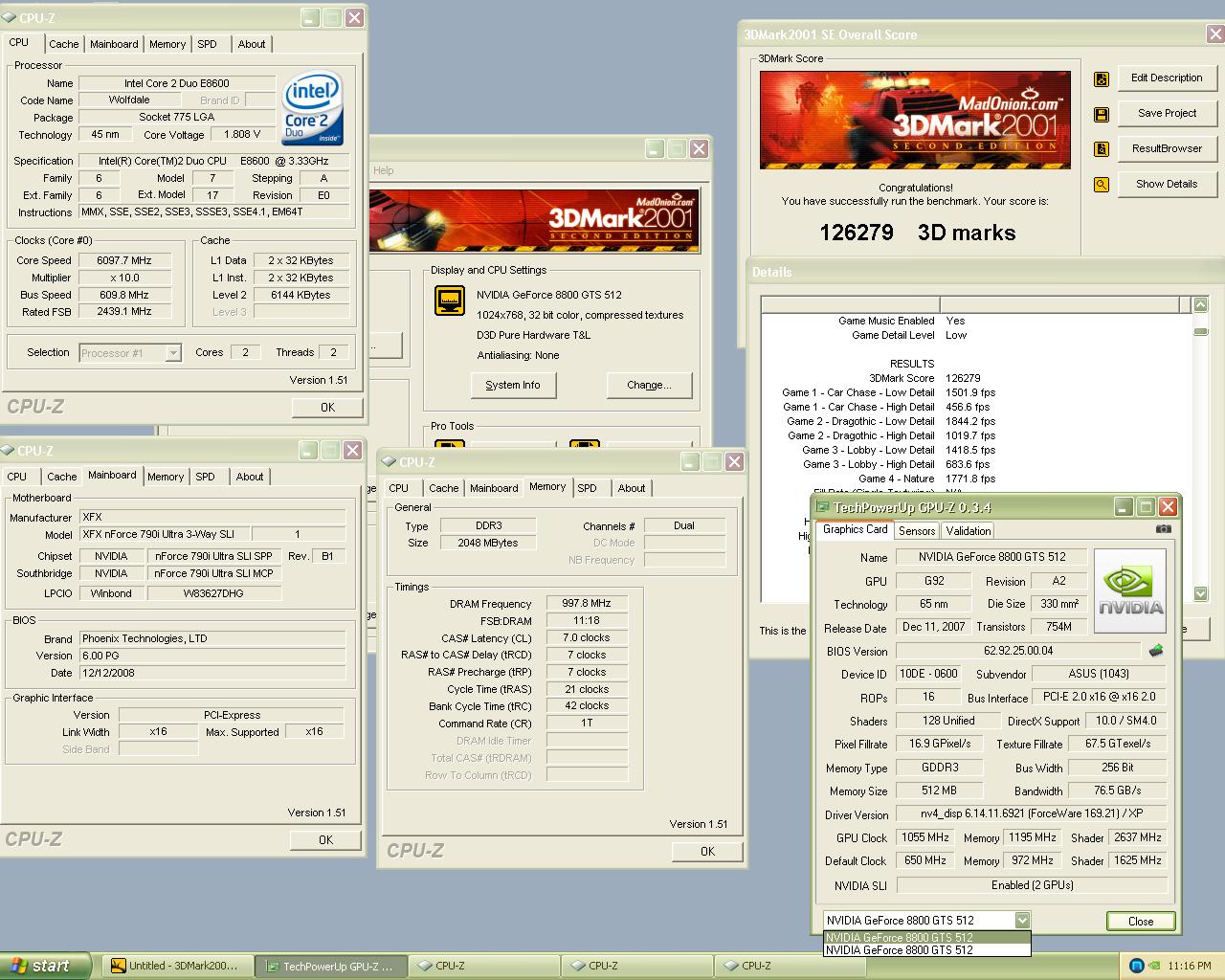Click Core Voltage value 1.808 V
Viewport: 1225px width, 980px height.
point(242,135)
